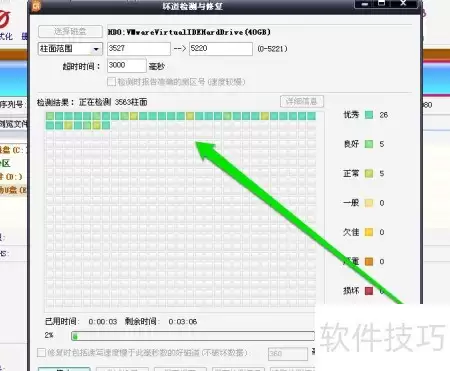Click the 欠佳 legend color swatch
This screenshot has height=371, width=450.
pyautogui.click(x=369, y=232)
